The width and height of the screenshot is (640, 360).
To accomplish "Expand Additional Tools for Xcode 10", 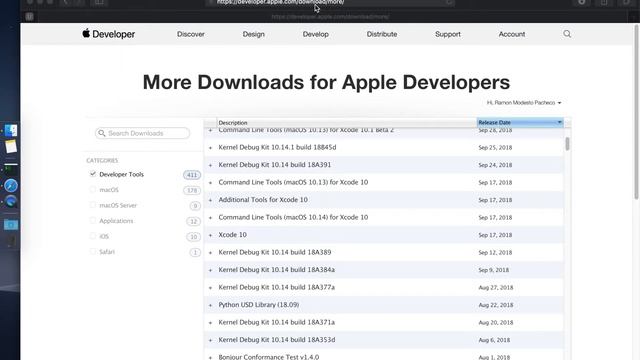I will (211, 200).
